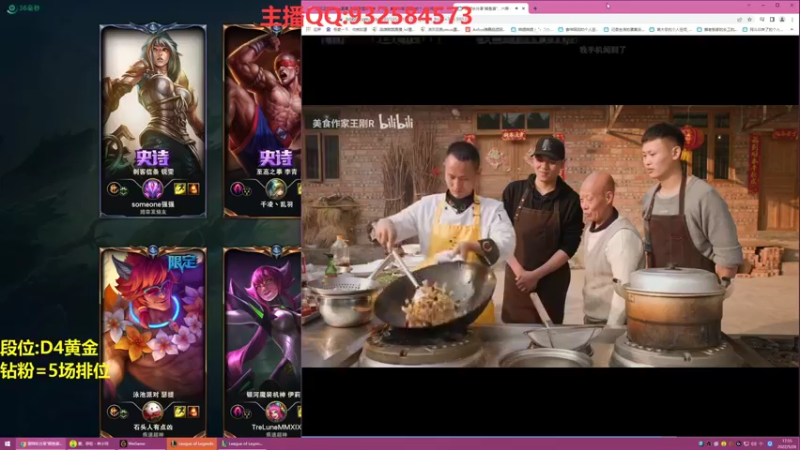Open the green-icon taskbar item beside Chrome
This screenshot has width=800, height=450.
(x=91, y=444)
